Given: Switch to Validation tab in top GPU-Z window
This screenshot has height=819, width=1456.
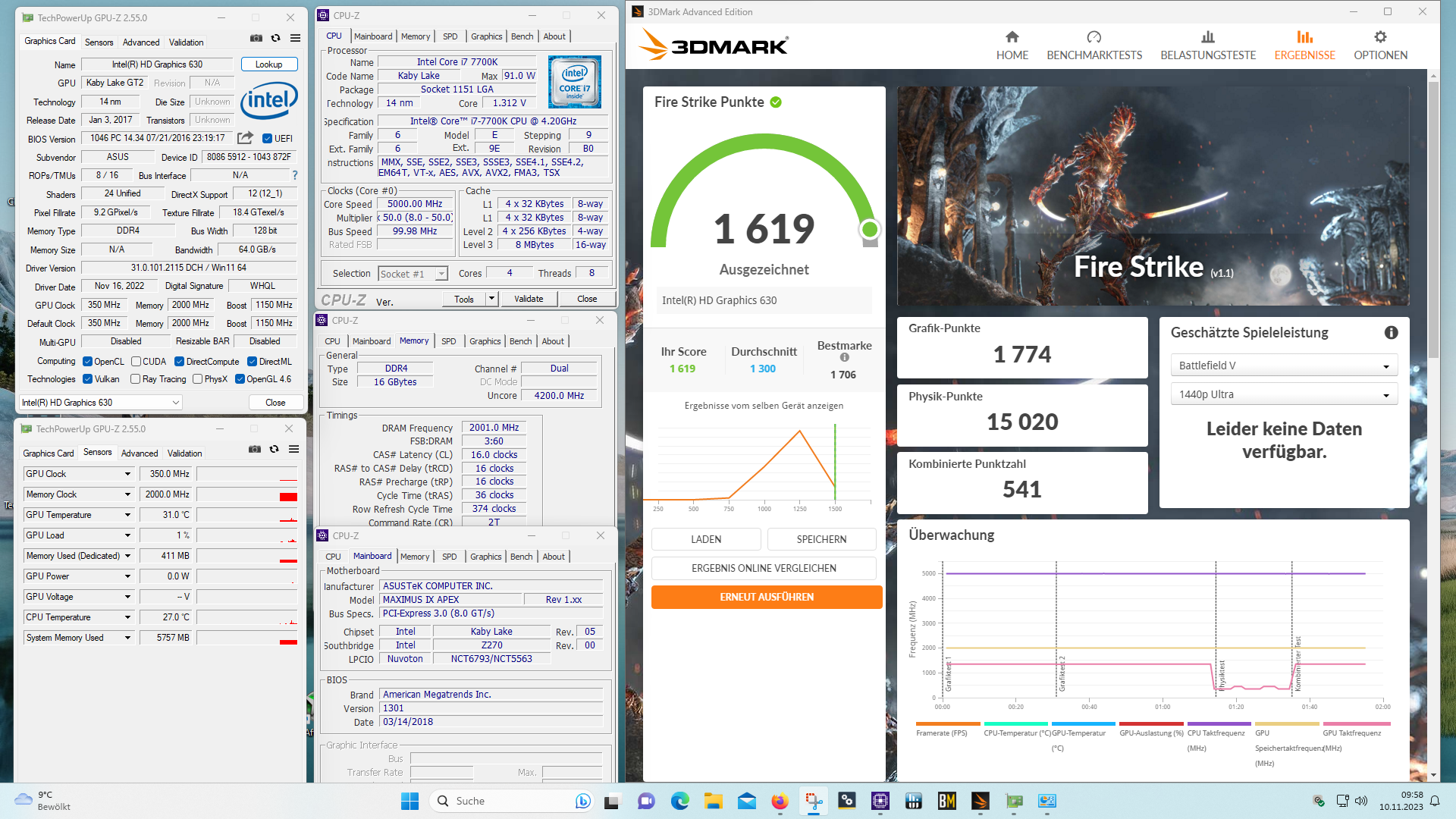Looking at the screenshot, I should click(186, 42).
